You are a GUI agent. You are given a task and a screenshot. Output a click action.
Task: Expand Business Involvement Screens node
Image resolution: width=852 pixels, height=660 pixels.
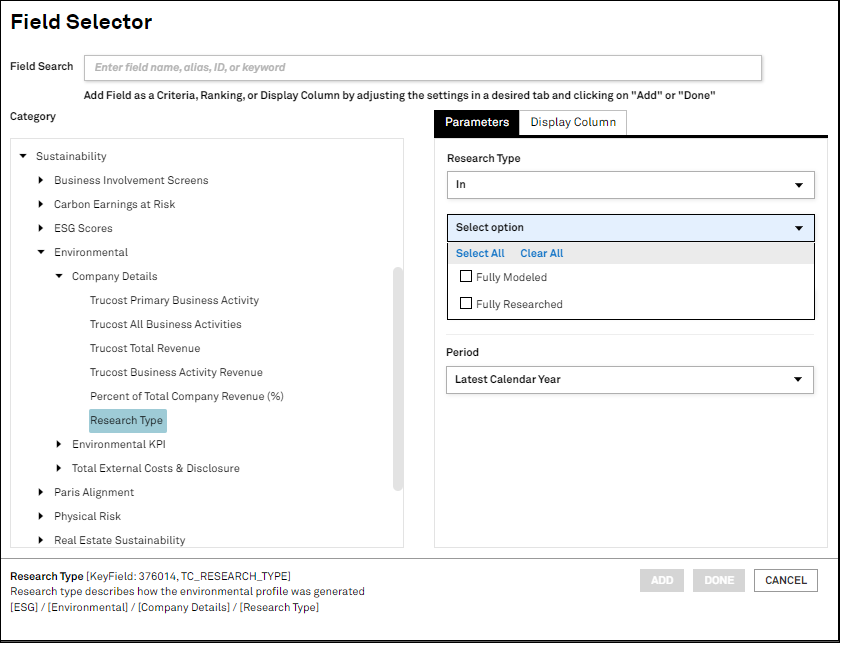(41, 180)
